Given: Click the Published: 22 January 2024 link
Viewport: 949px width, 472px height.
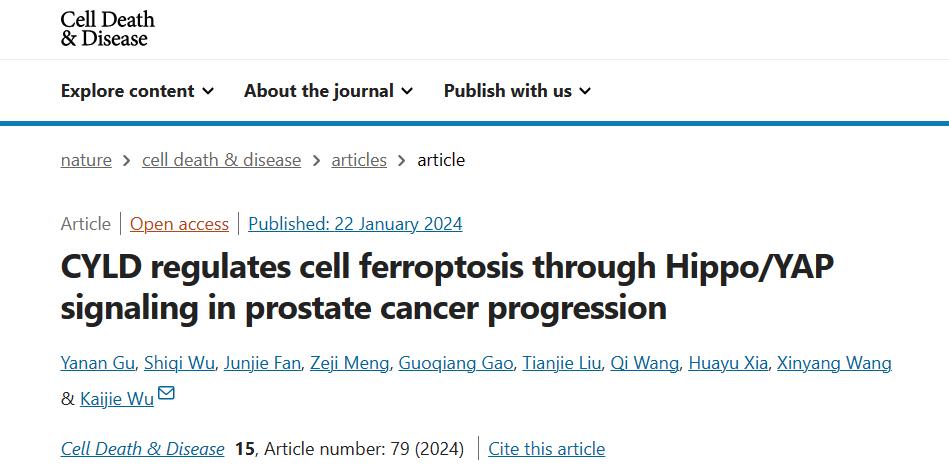Looking at the screenshot, I should click(355, 224).
